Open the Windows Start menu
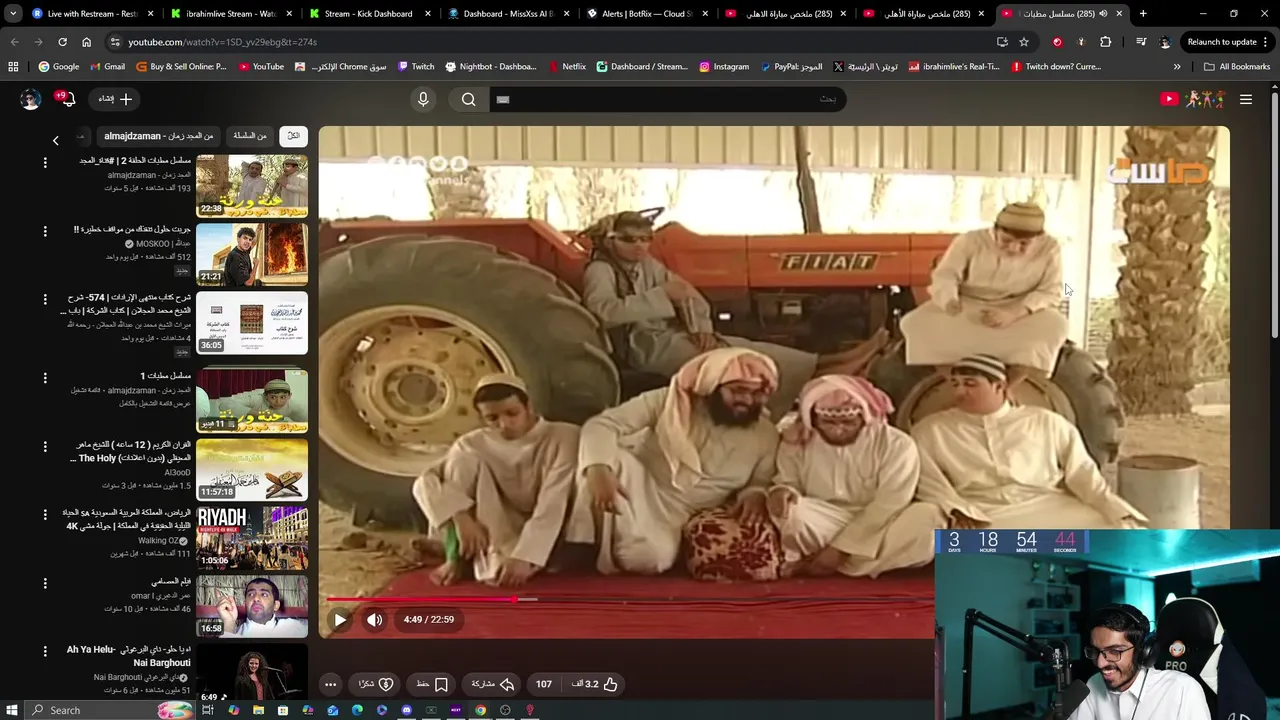This screenshot has height=720, width=1280. [x=12, y=710]
